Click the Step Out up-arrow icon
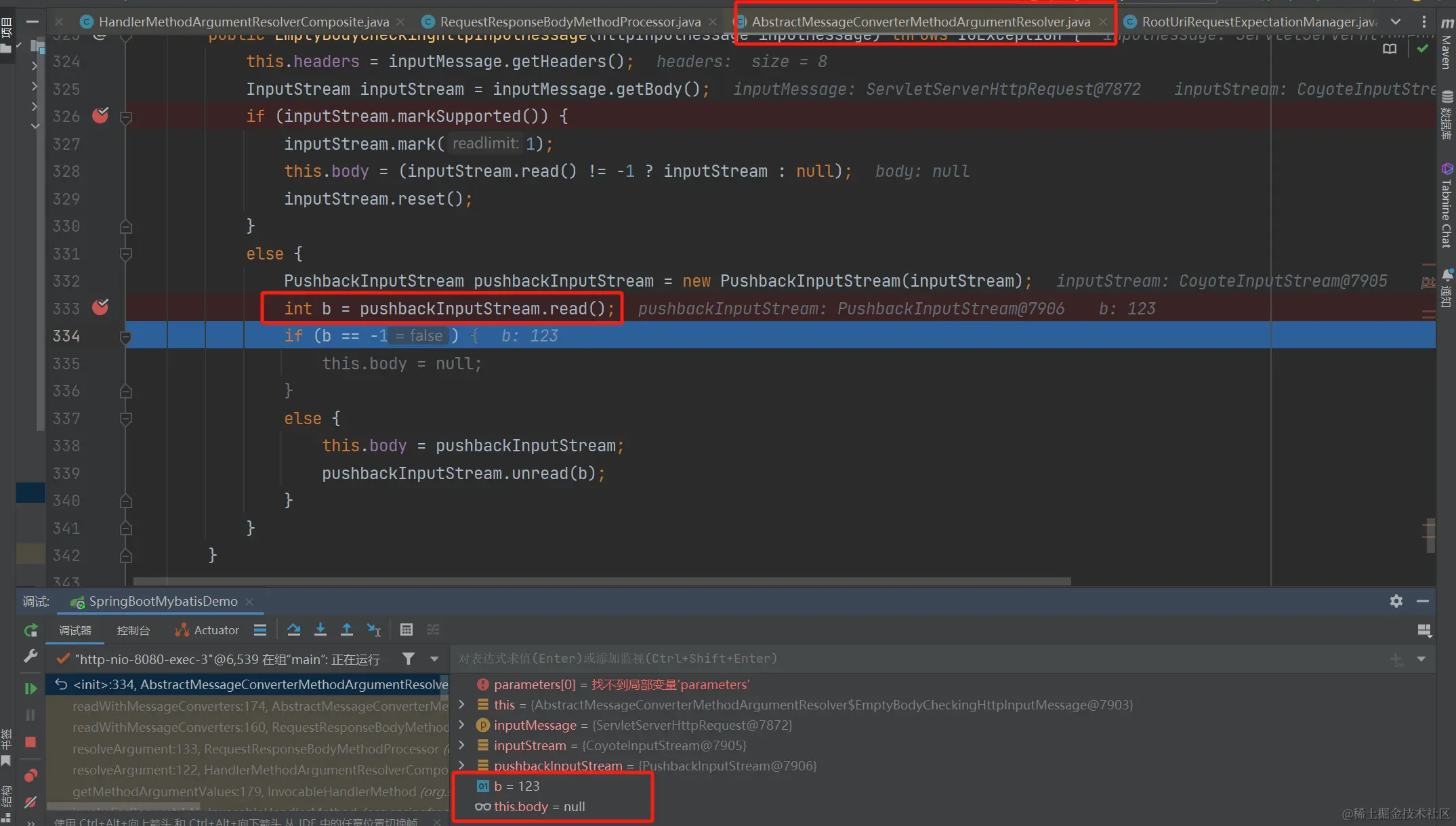 [x=346, y=629]
